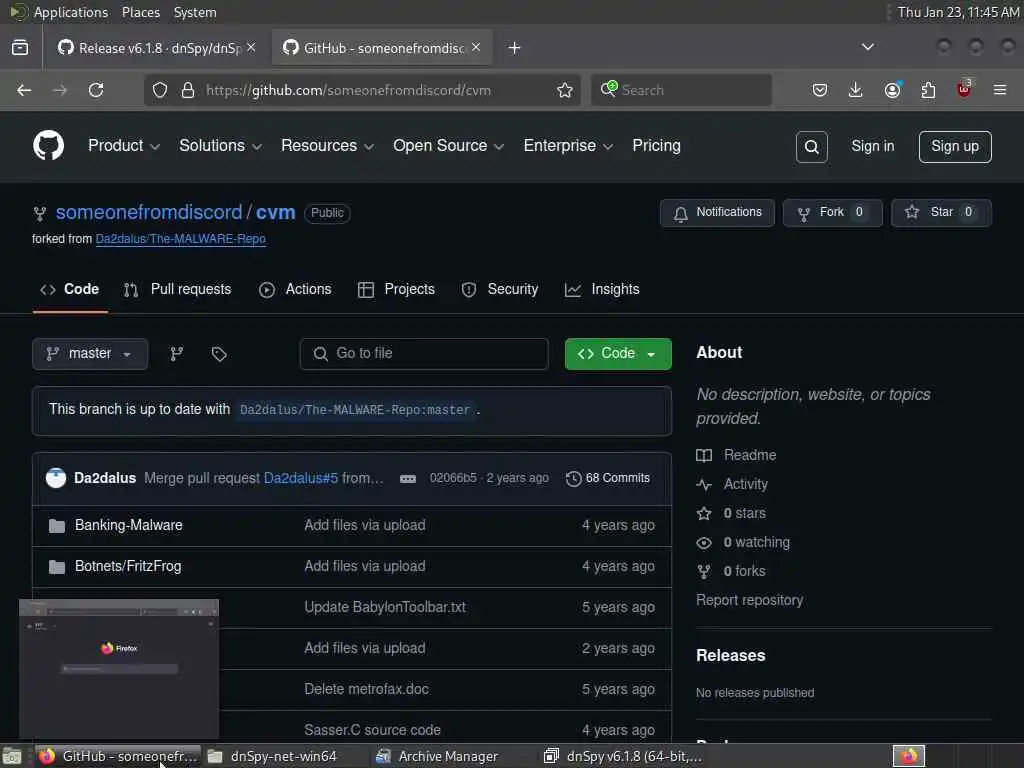Expand the Product menu
1024x768 pixels.
124,146
